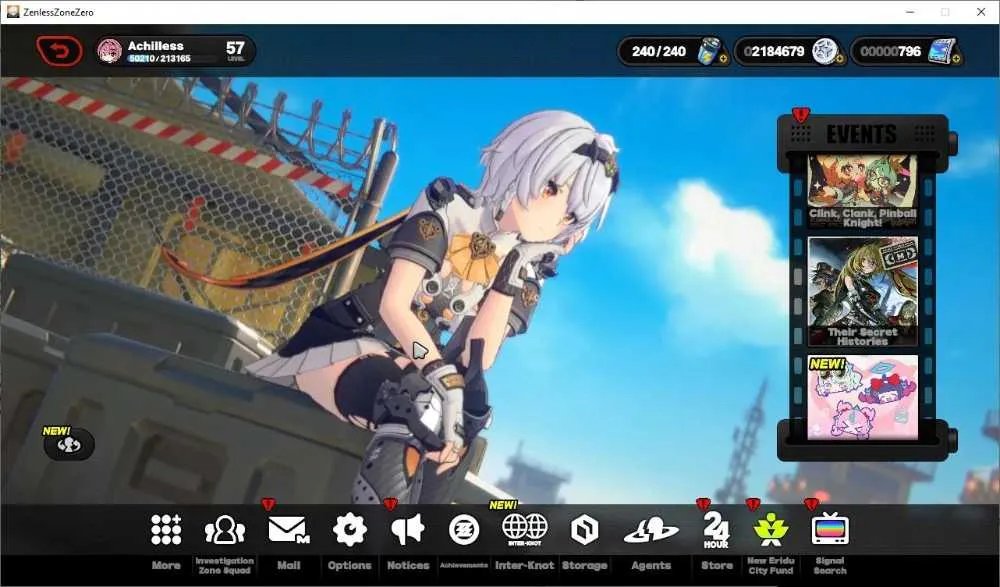Open the More menu grid icon

[x=166, y=530]
